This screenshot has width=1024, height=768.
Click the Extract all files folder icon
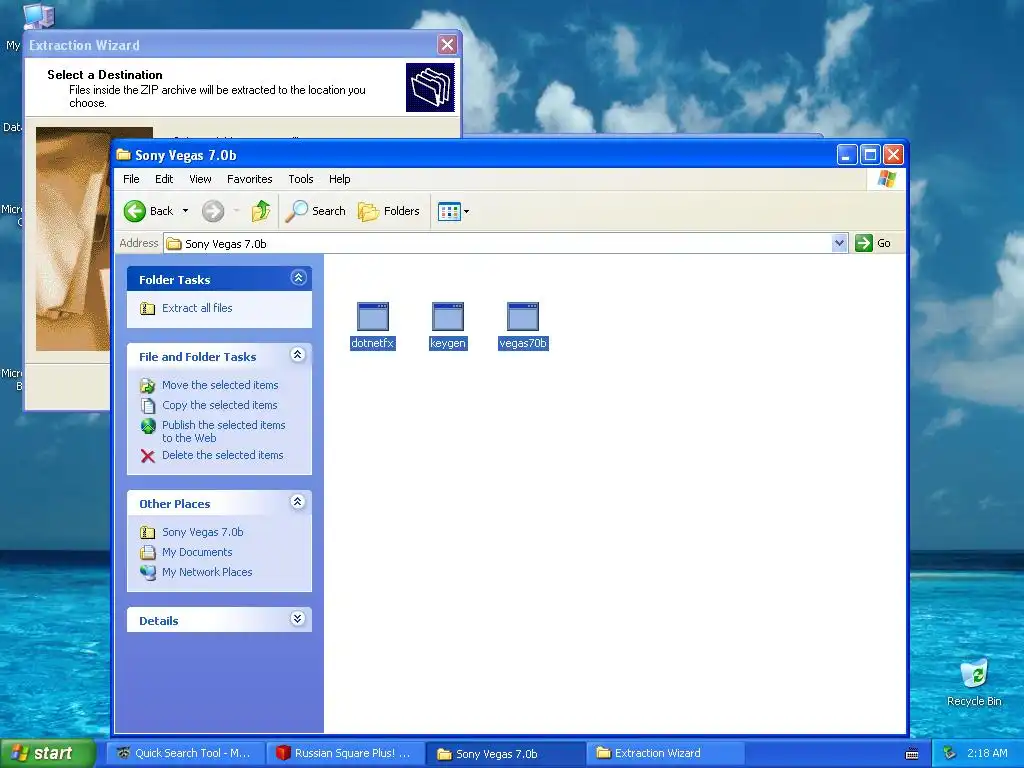pyautogui.click(x=148, y=308)
